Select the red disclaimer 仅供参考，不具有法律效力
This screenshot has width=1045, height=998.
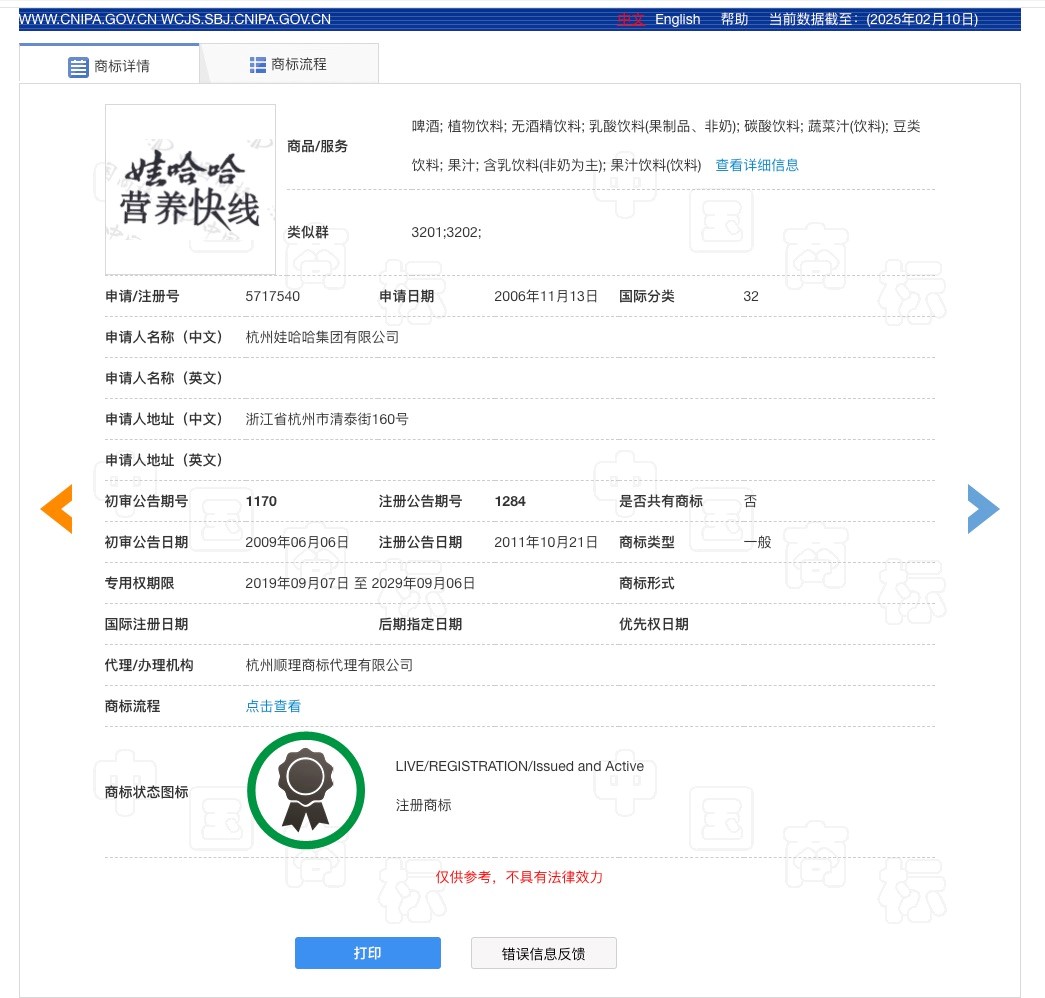(519, 877)
